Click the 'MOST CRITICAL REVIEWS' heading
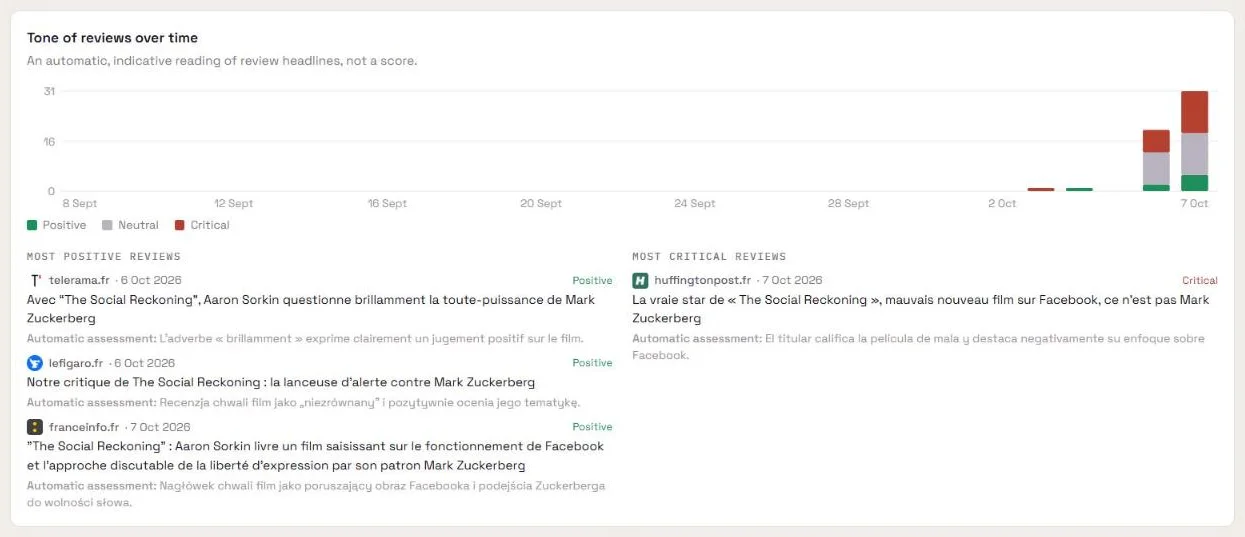 (709, 257)
